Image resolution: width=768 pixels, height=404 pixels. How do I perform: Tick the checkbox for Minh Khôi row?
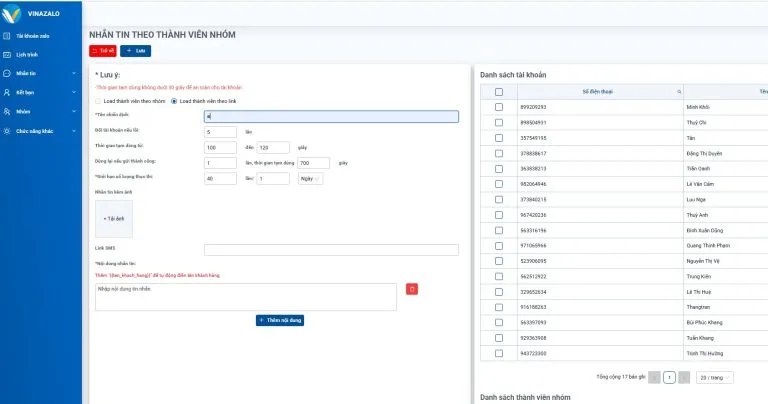click(499, 106)
